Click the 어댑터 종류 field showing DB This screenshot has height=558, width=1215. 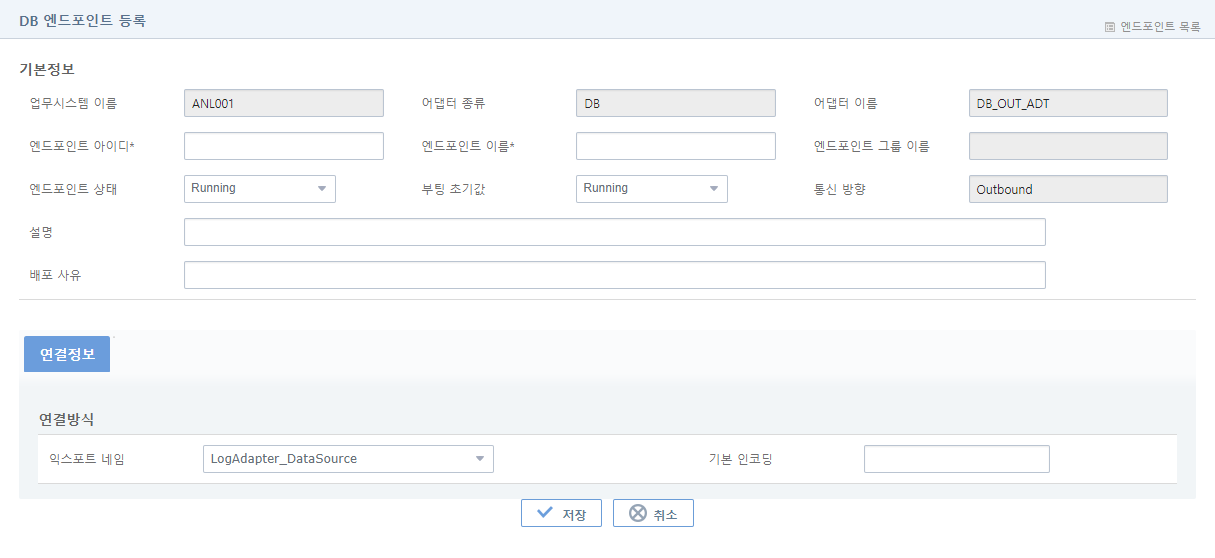[x=676, y=103]
